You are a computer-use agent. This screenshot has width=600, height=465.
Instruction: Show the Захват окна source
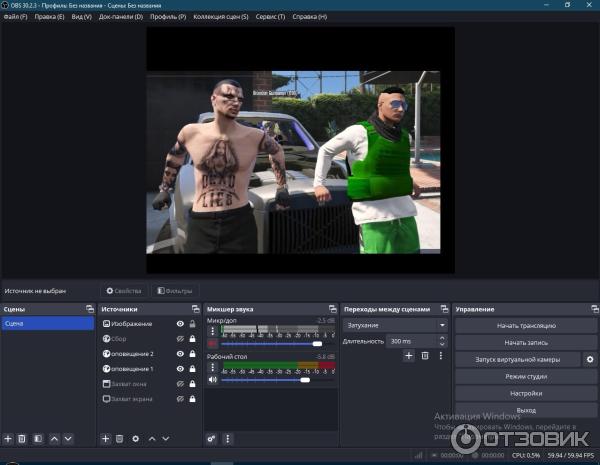180,384
